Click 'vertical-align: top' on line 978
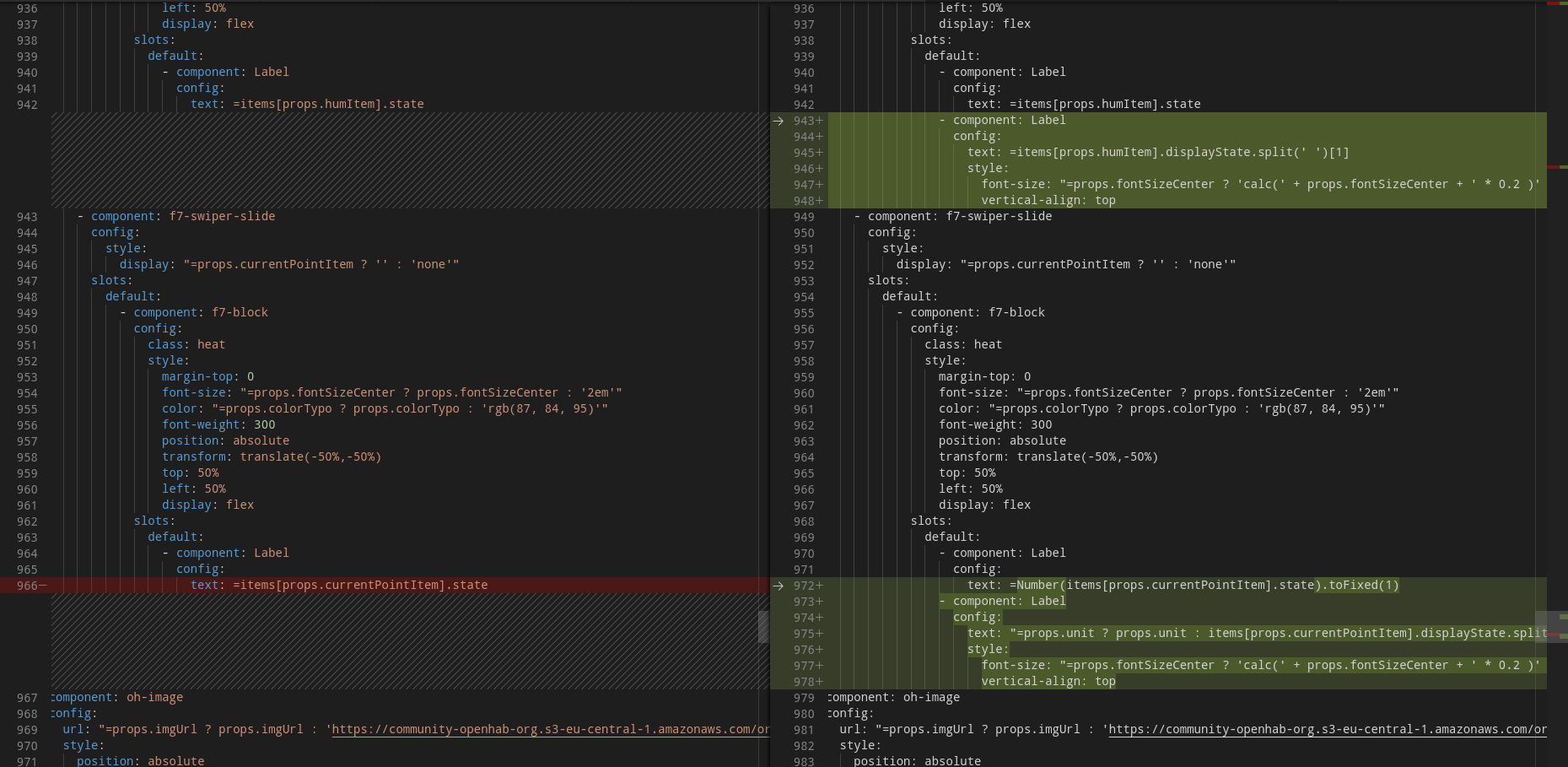Screen dimensions: 1568x767 (x=1048, y=682)
